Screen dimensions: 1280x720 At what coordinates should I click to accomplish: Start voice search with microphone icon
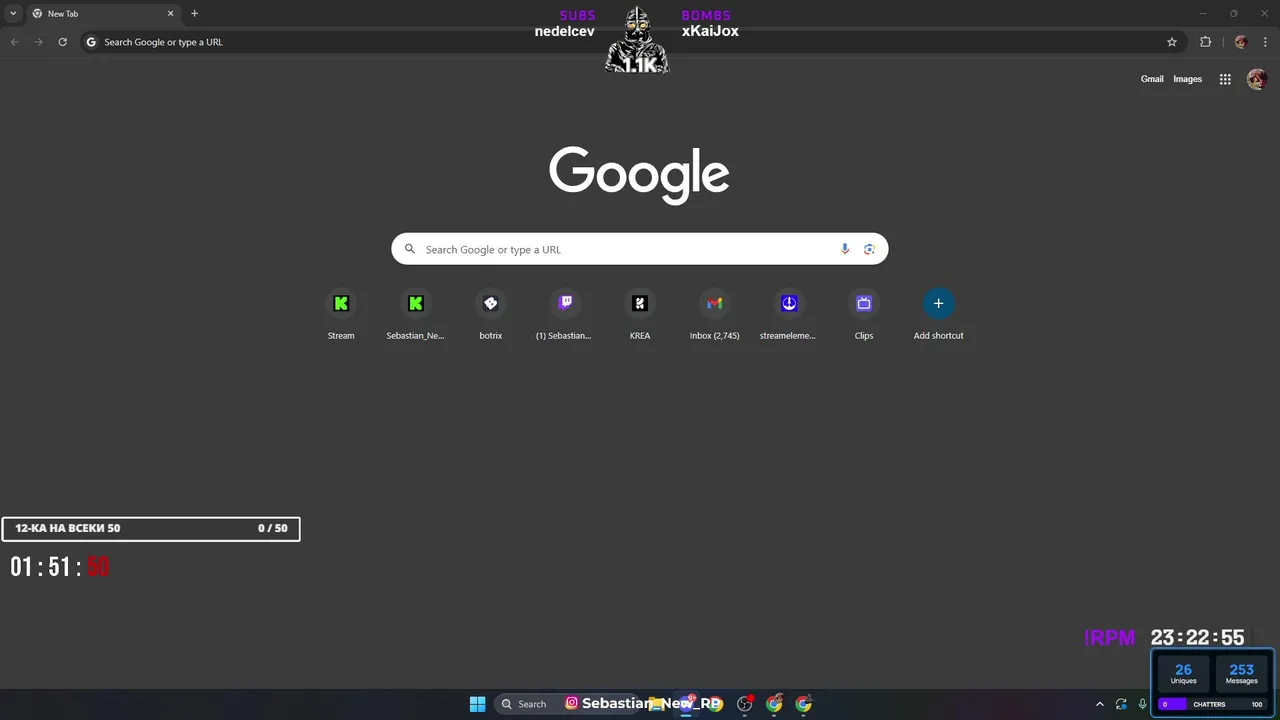[x=845, y=249]
